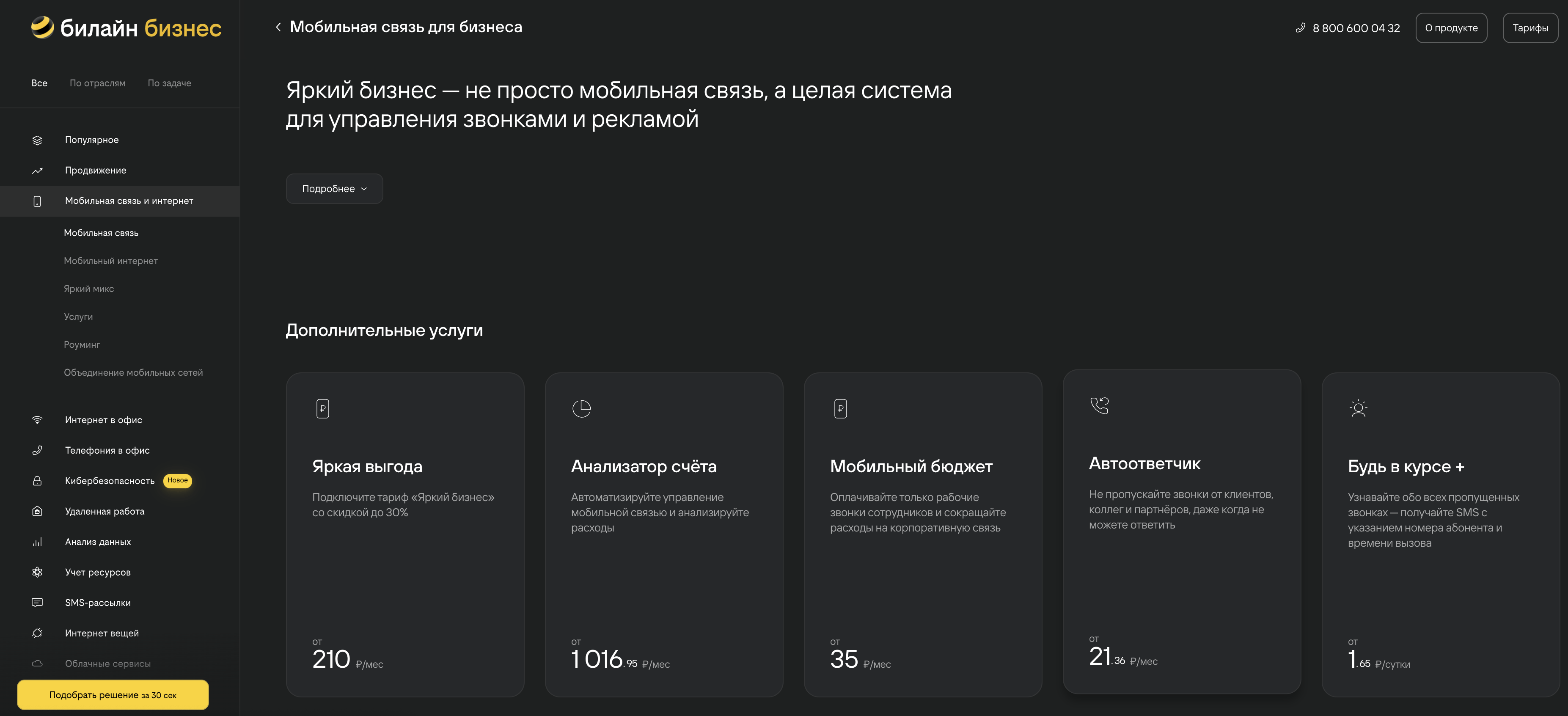The height and width of the screenshot is (716, 1568).
Task: Select the Популярное layers icon in sidebar
Action: point(37,140)
